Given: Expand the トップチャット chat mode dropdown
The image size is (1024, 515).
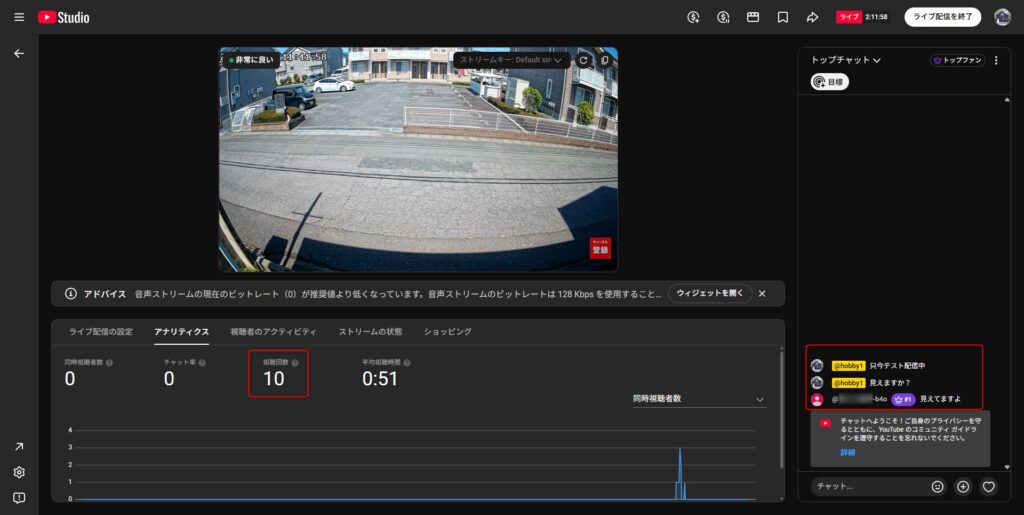Looking at the screenshot, I should (x=846, y=60).
